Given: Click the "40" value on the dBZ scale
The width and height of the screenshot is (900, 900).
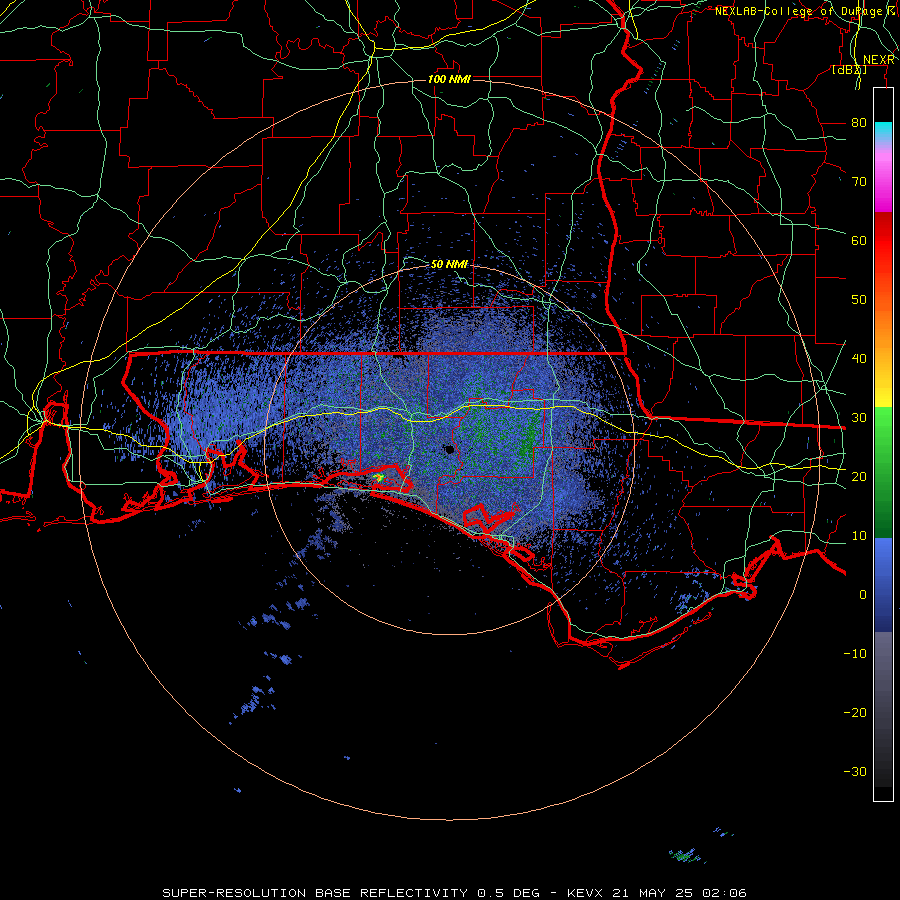Looking at the screenshot, I should pyautogui.click(x=859, y=359).
